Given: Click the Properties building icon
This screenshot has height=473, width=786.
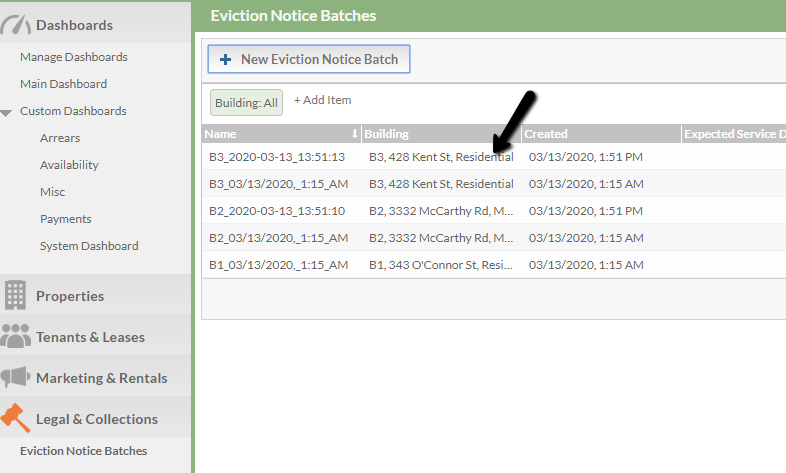Looking at the screenshot, I should pyautogui.click(x=15, y=295).
